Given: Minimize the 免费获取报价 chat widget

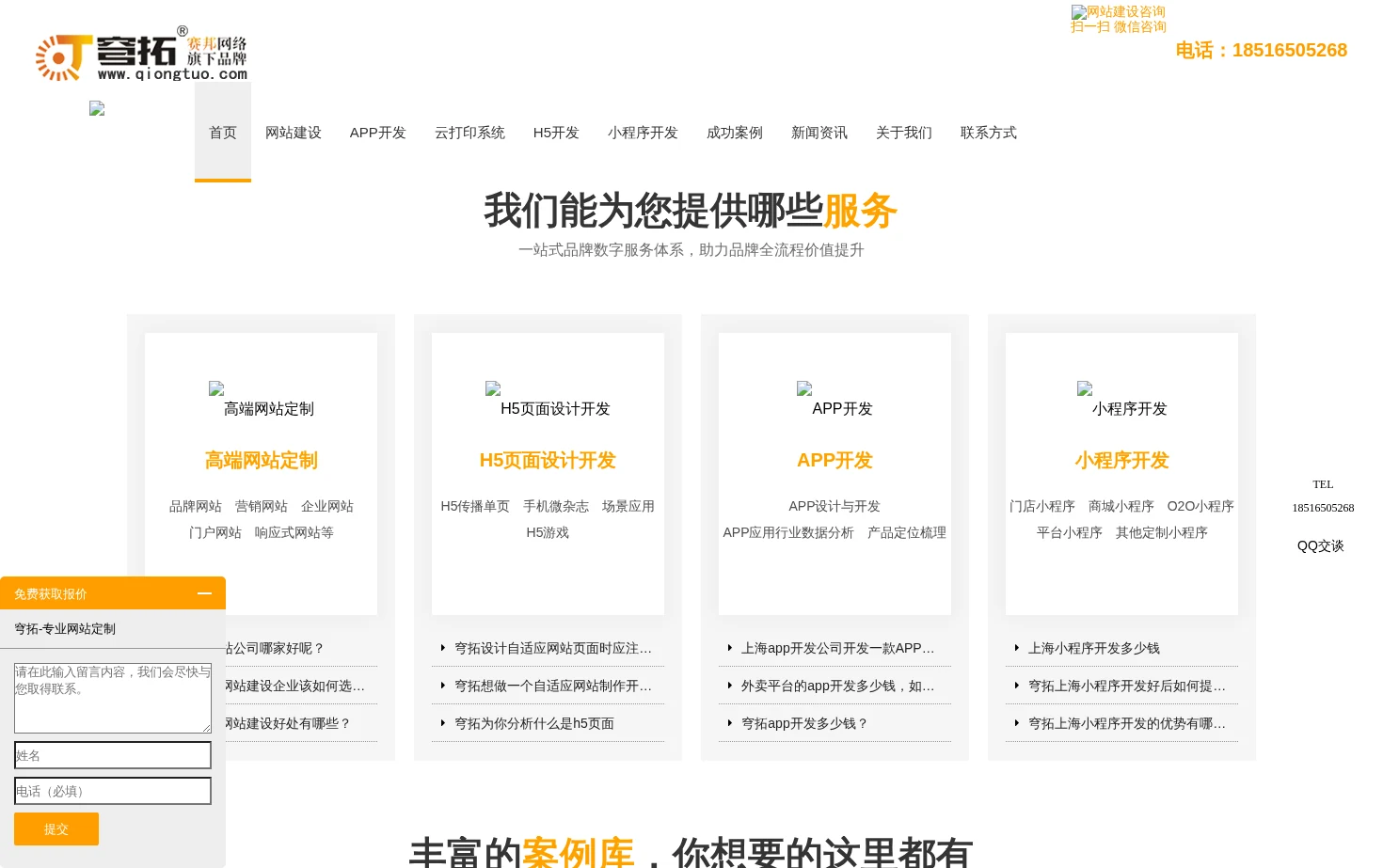Looking at the screenshot, I should pyautogui.click(x=204, y=593).
